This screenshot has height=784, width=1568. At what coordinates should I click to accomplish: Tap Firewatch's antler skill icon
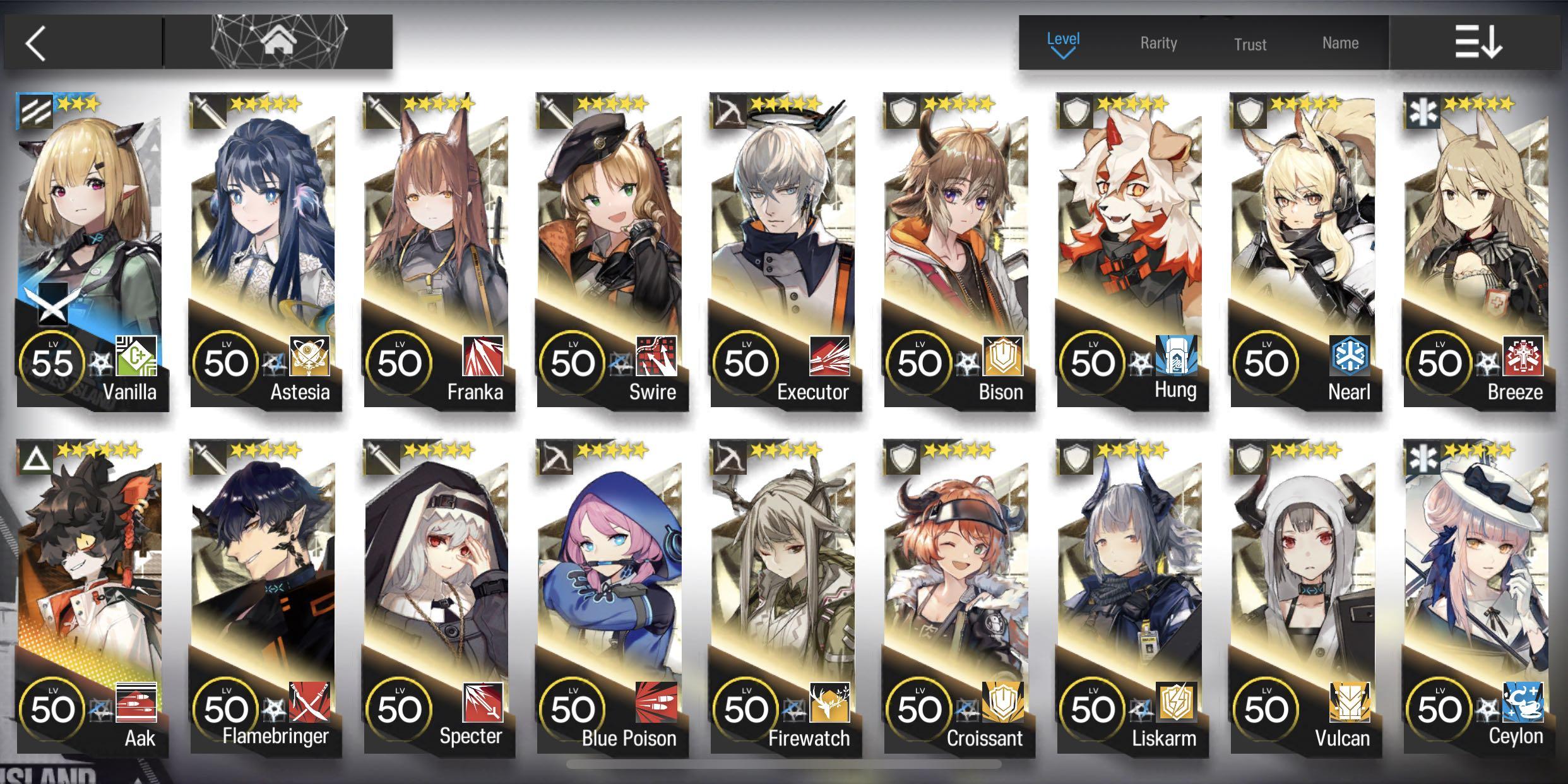point(829,702)
